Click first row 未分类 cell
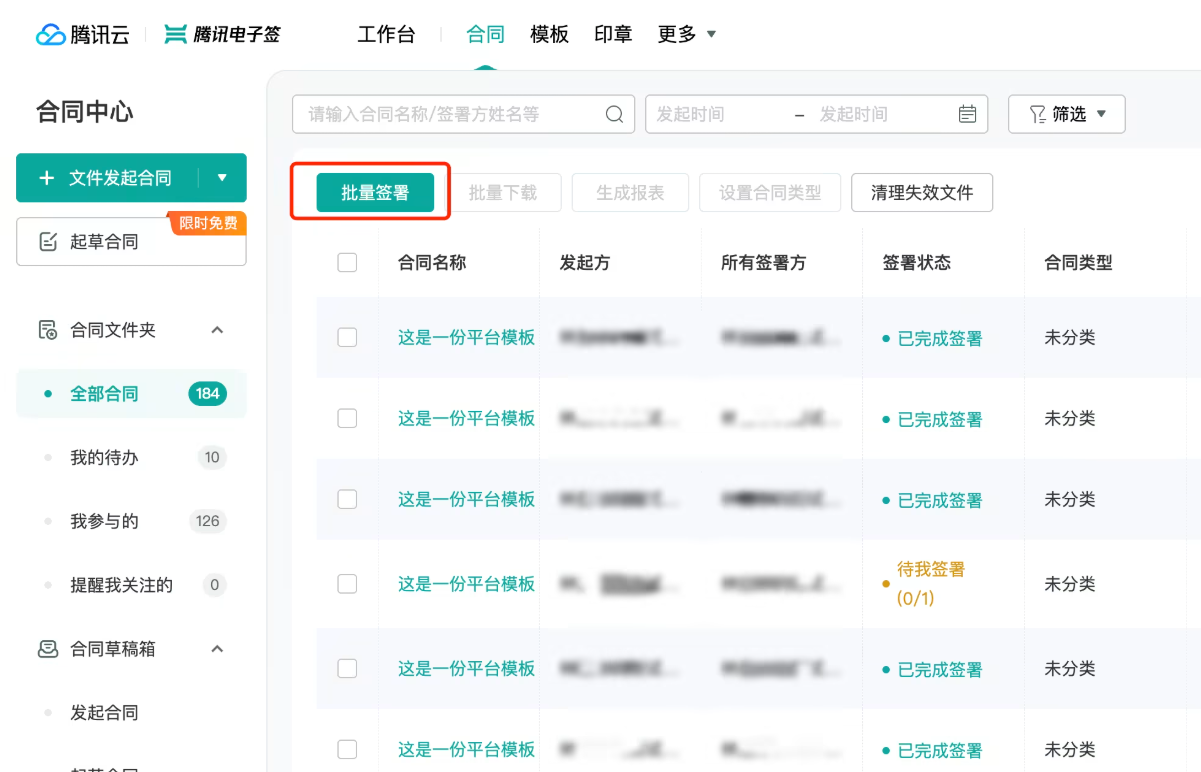This screenshot has height=772, width=1201. point(1070,338)
